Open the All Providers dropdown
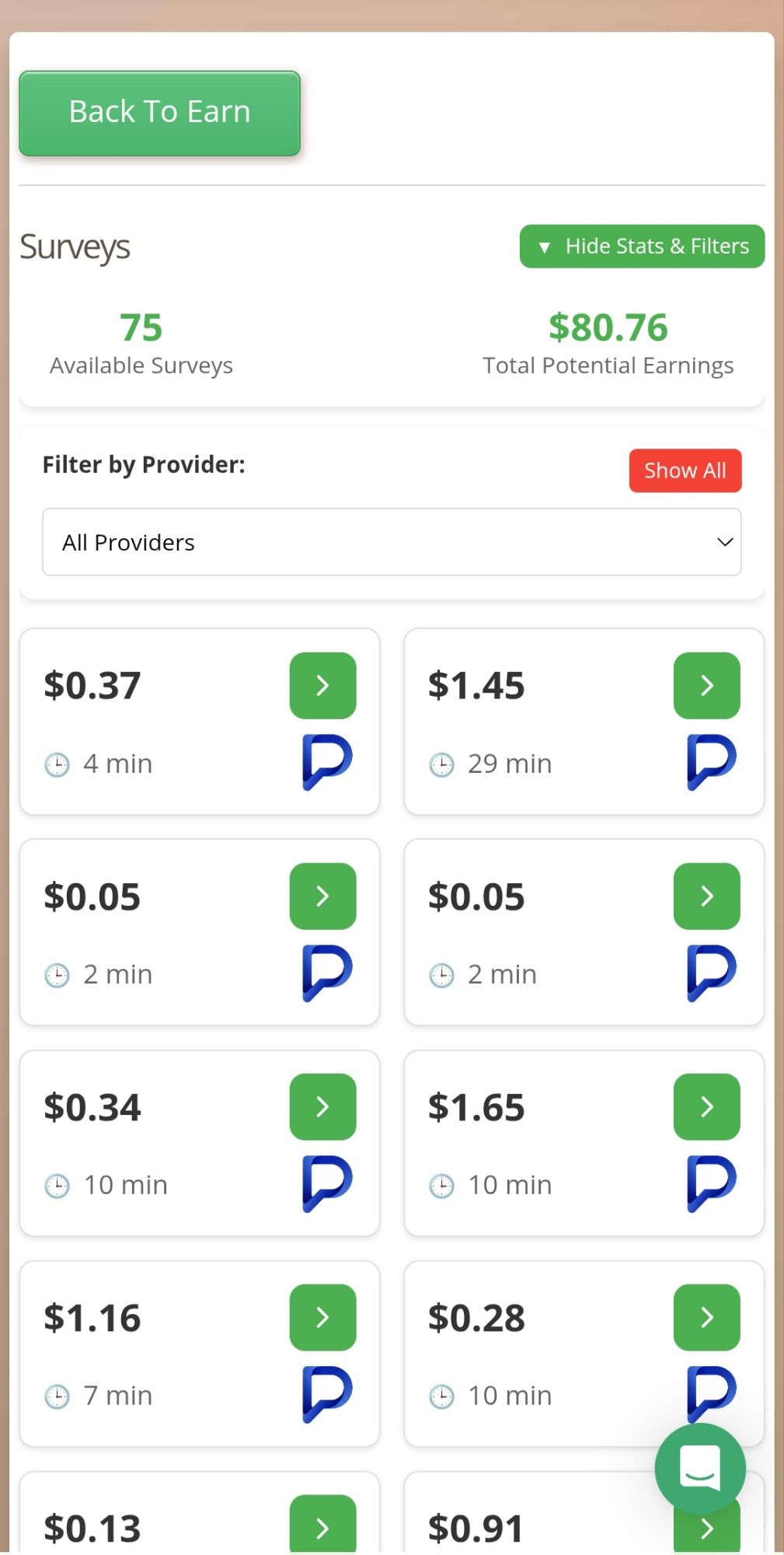Viewport: 784px width, 1555px height. tap(392, 542)
